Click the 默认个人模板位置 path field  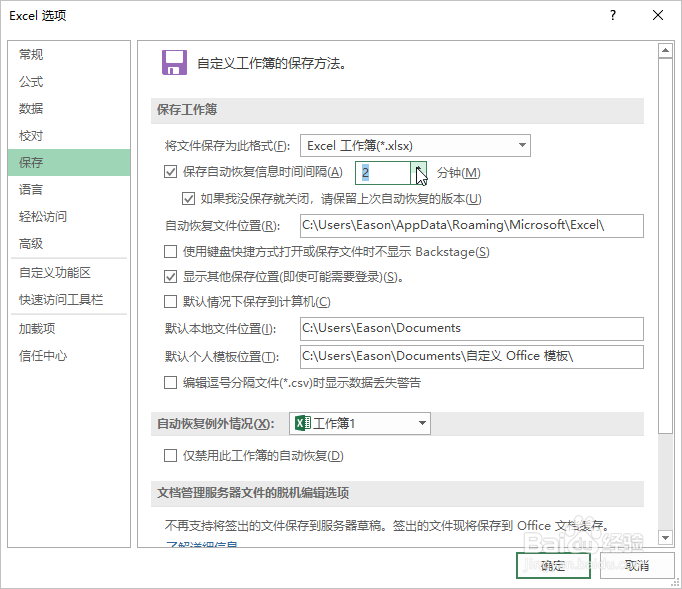coord(472,357)
